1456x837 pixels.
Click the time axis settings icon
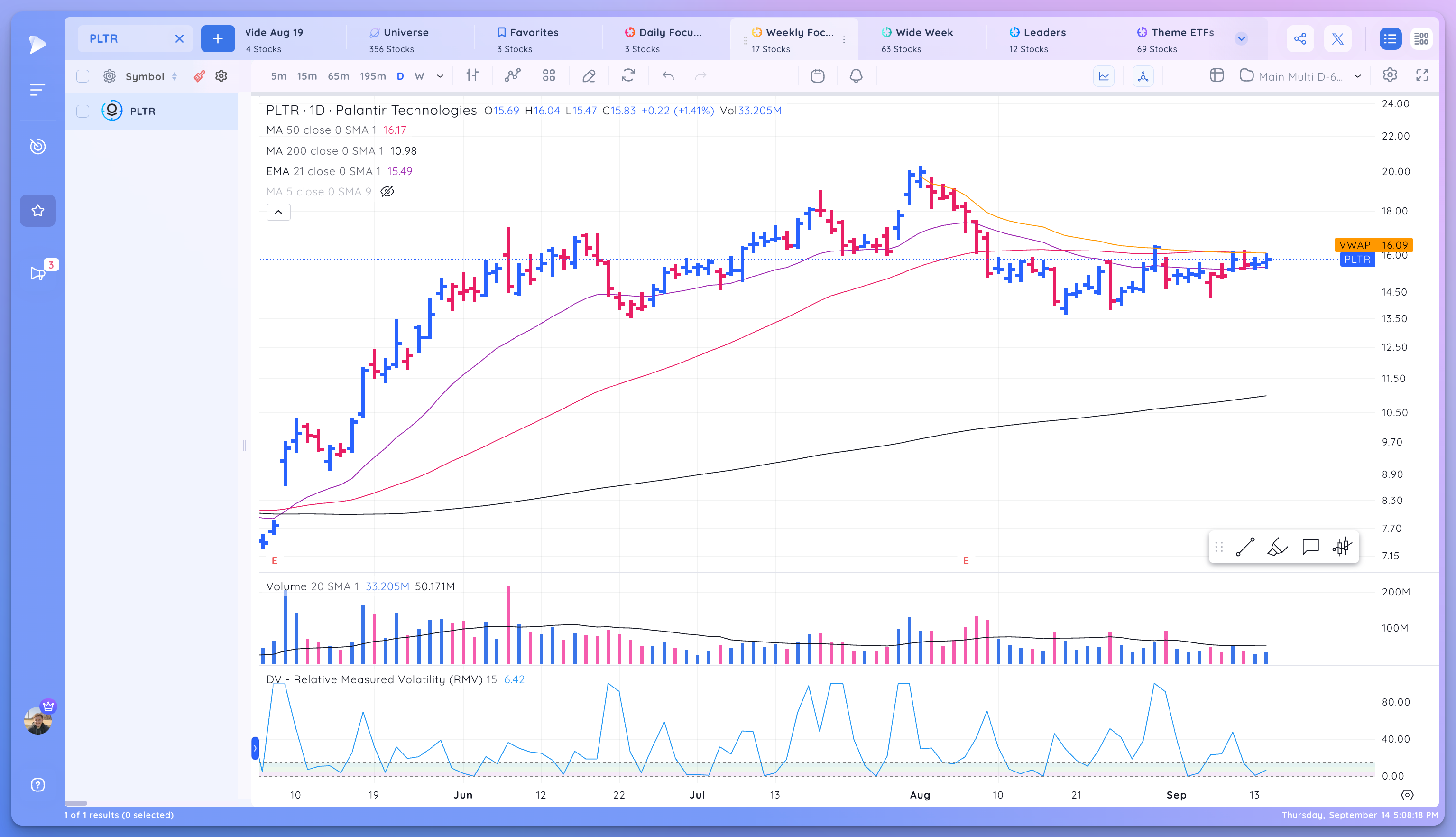pos(1407,795)
